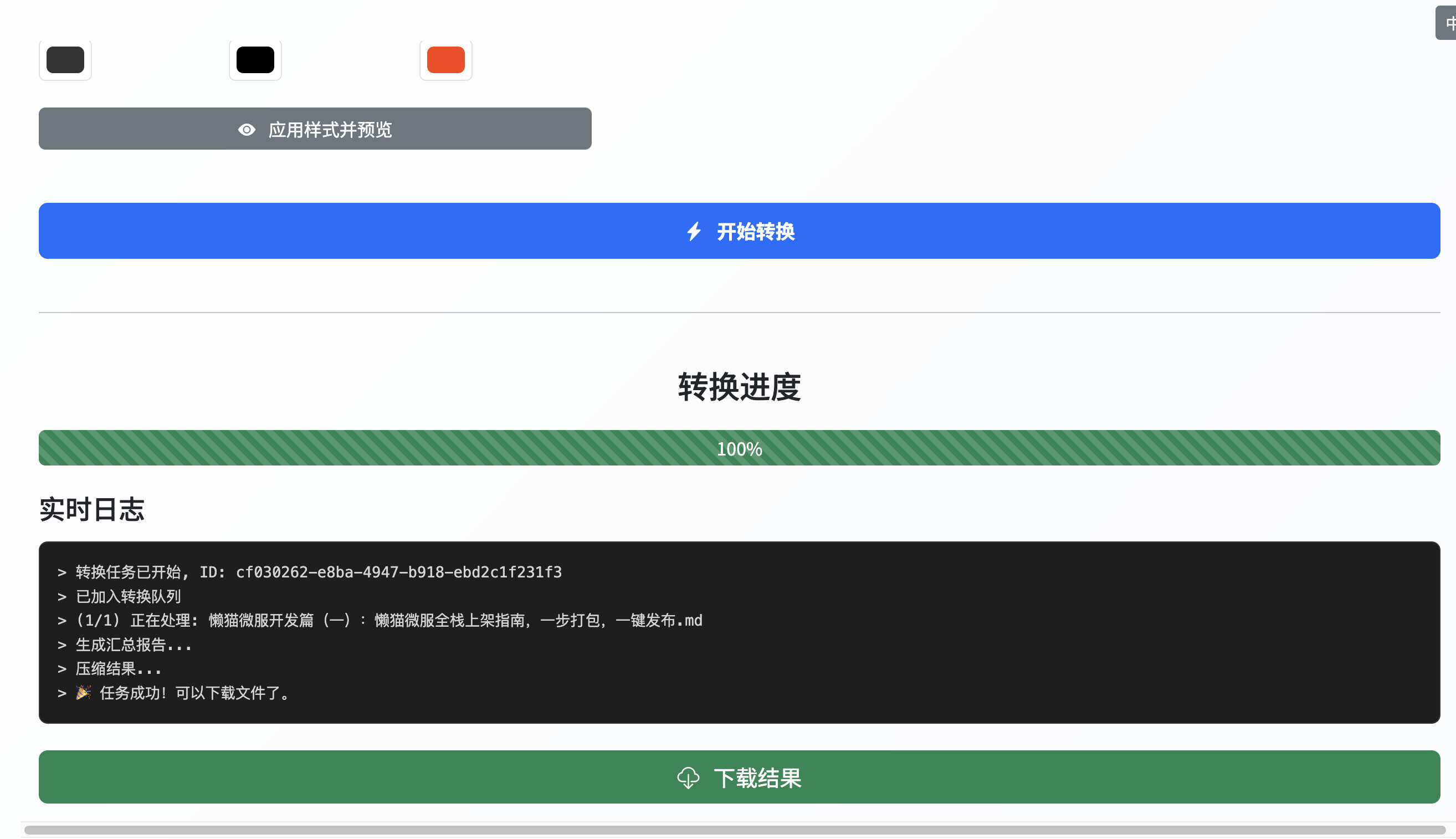Click the 转换进度 heading
The width and height of the screenshot is (1456, 839).
click(x=740, y=387)
